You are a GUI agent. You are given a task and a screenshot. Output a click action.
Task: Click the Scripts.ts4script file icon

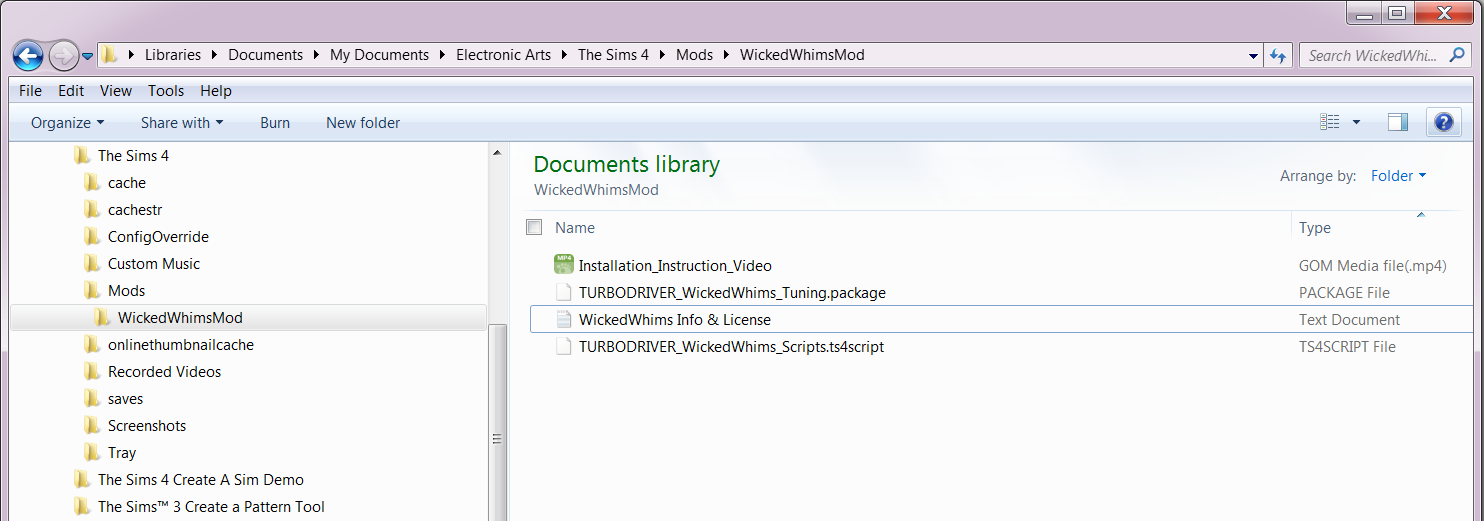(564, 347)
